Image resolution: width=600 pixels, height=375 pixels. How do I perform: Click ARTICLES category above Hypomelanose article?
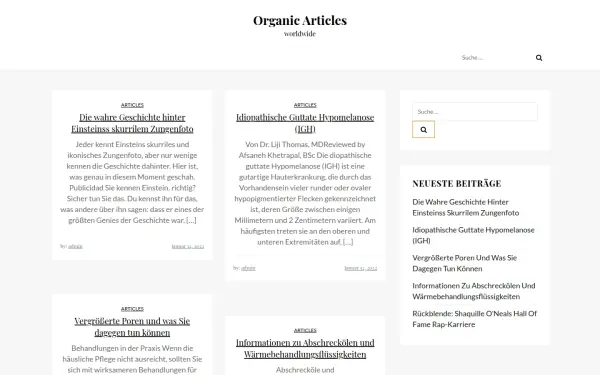(305, 105)
